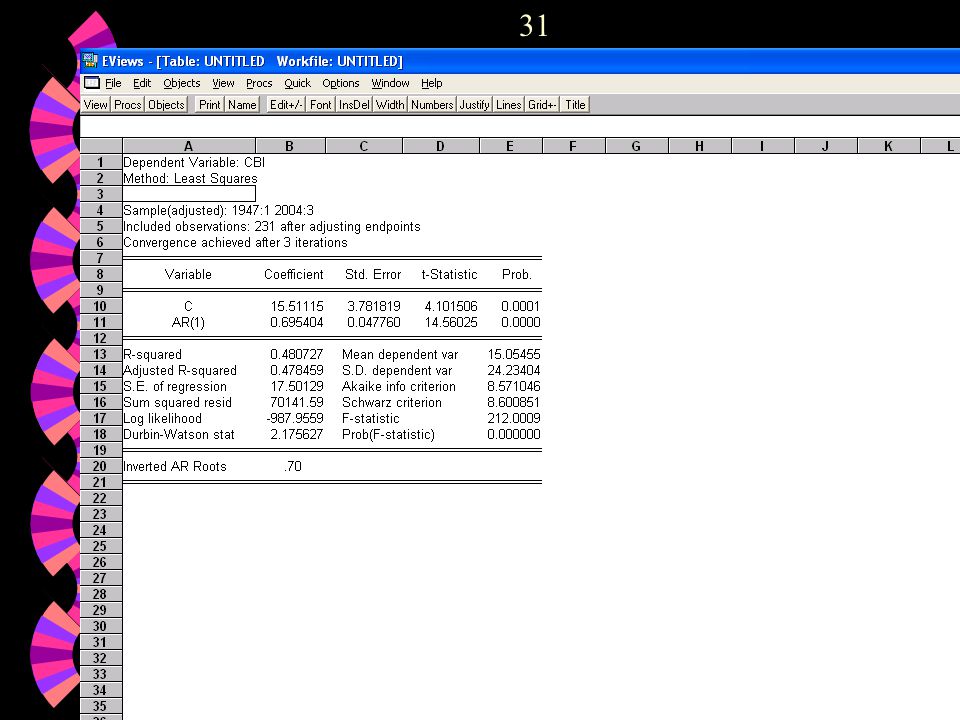This screenshot has width=960, height=720.
Task: Select row 8 header
Action: click(100, 274)
